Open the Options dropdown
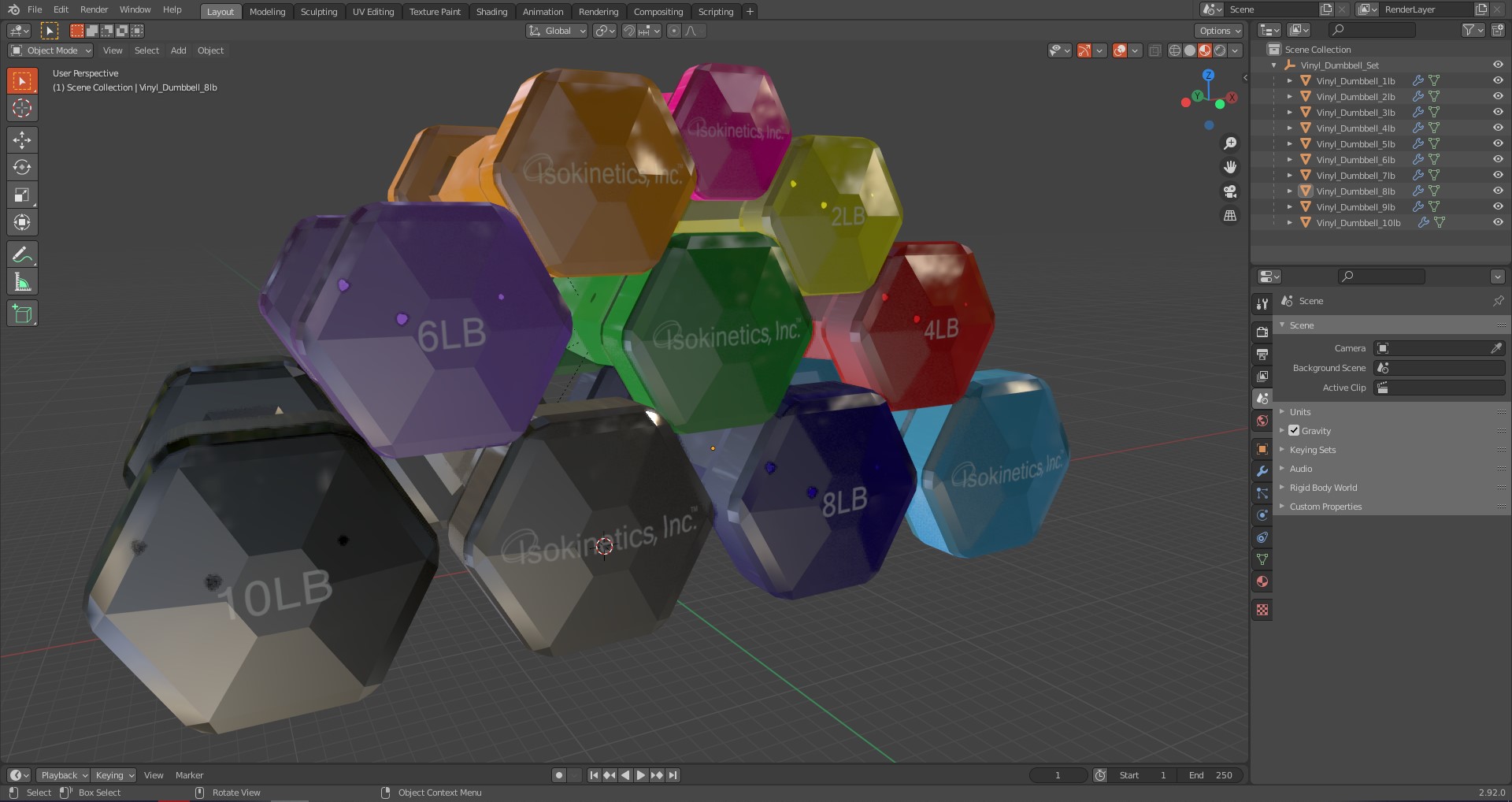The height and width of the screenshot is (802, 1512). coord(1219,31)
